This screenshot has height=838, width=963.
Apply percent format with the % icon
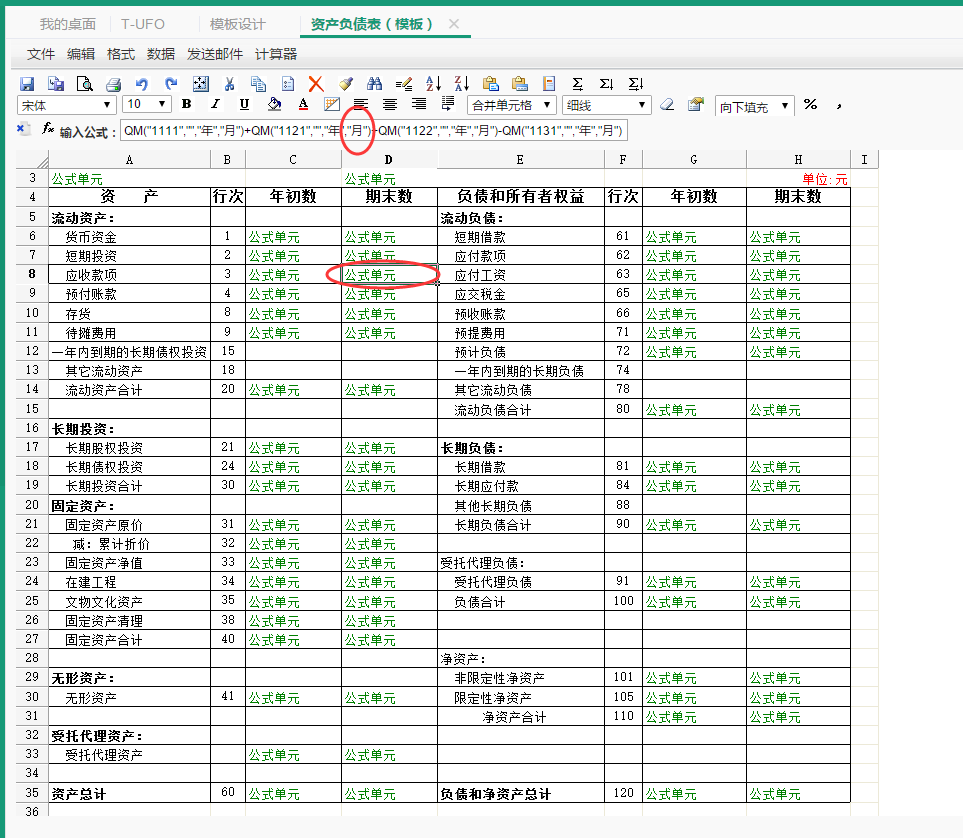point(811,104)
